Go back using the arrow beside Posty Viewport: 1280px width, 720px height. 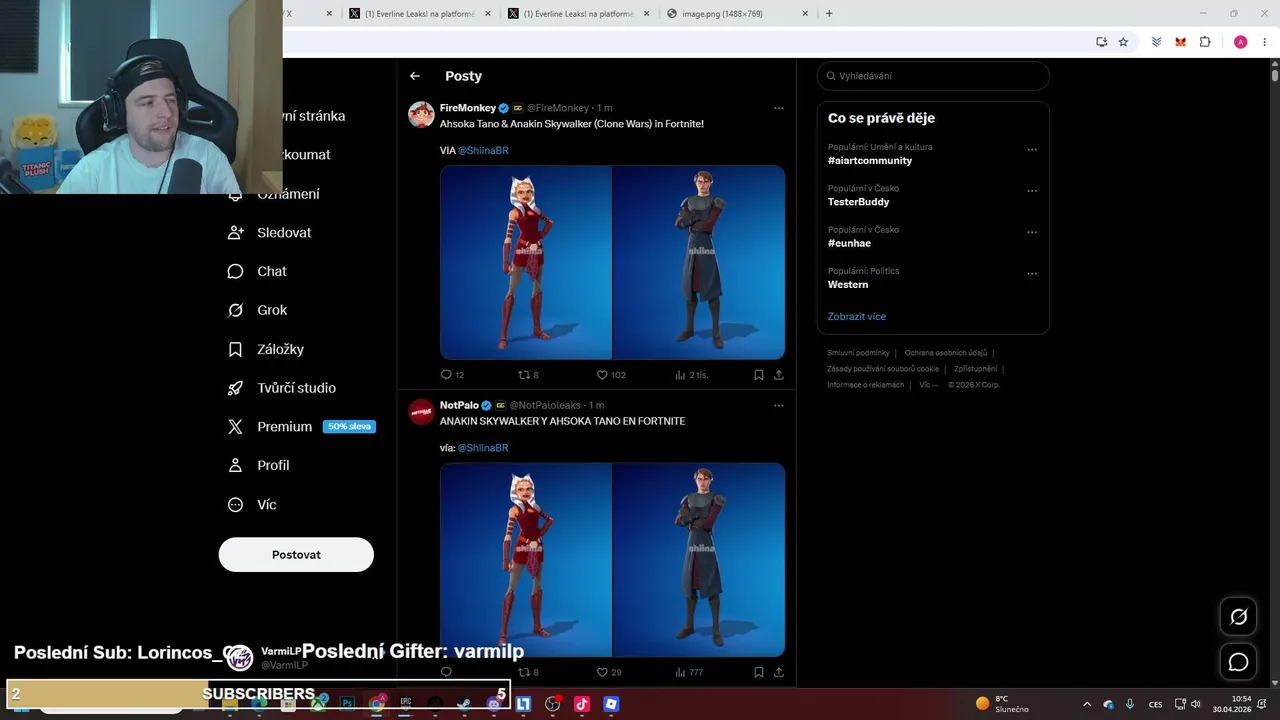coord(415,76)
